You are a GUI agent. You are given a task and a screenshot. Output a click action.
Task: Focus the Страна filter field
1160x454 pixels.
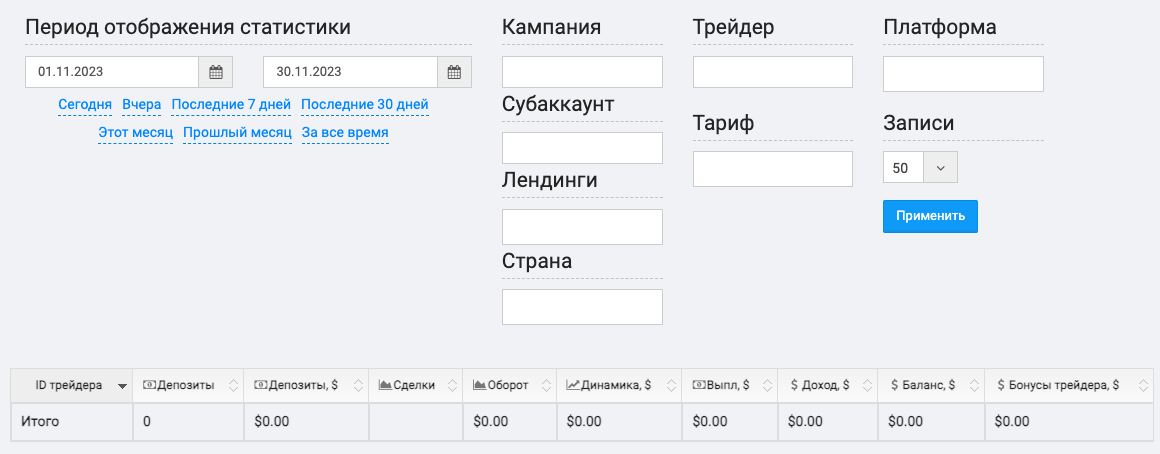pyautogui.click(x=582, y=307)
